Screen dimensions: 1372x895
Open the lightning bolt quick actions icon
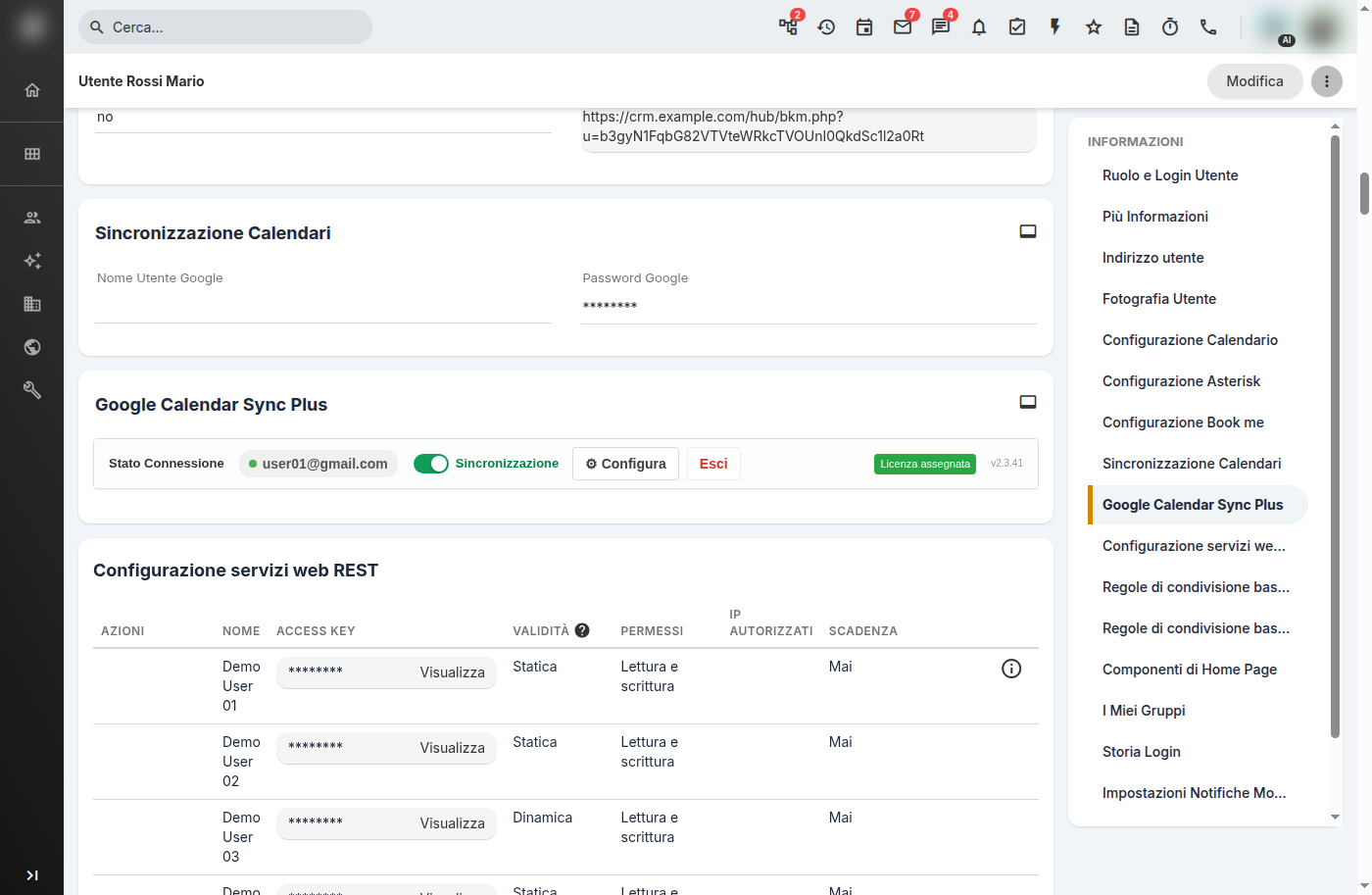tap(1055, 26)
